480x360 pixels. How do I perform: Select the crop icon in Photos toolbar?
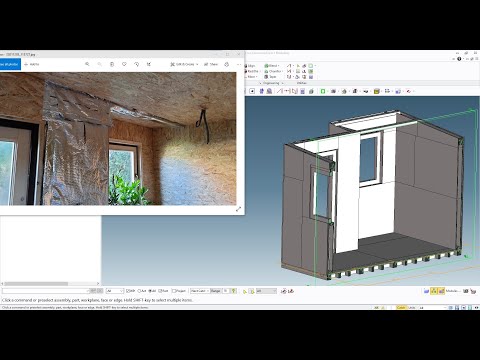[149, 64]
